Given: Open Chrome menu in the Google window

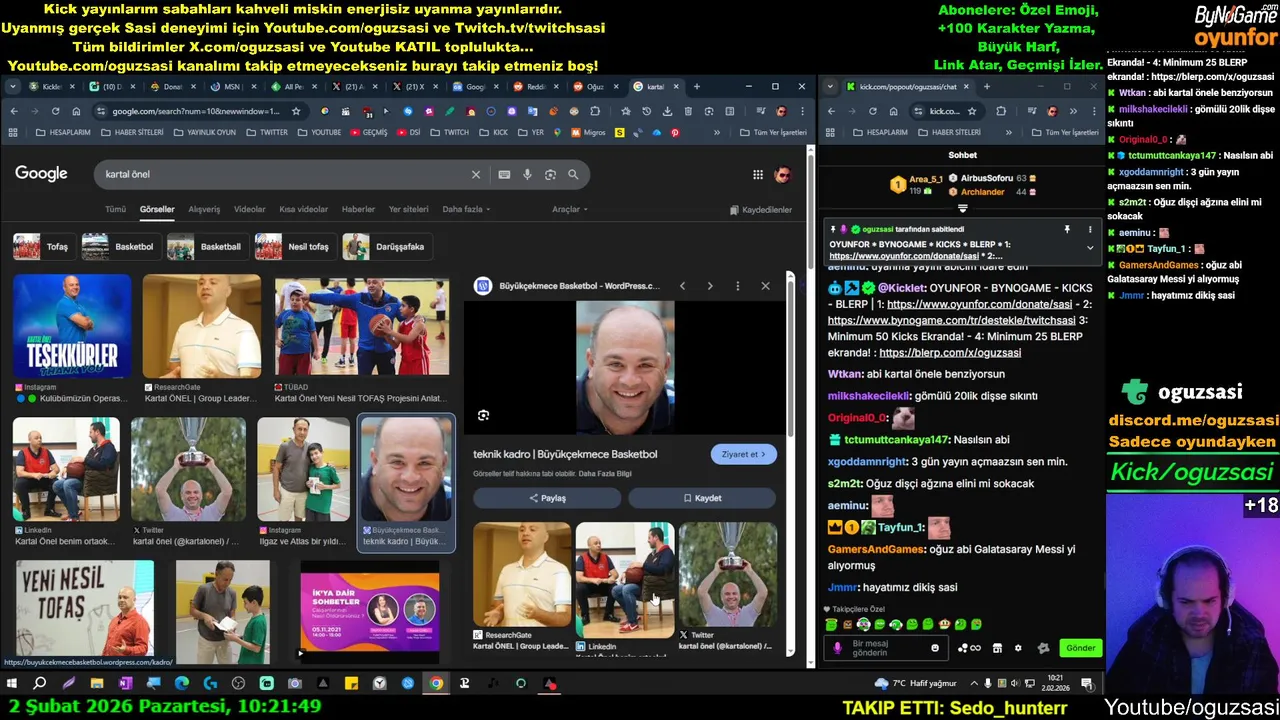Looking at the screenshot, I should click(x=801, y=111).
